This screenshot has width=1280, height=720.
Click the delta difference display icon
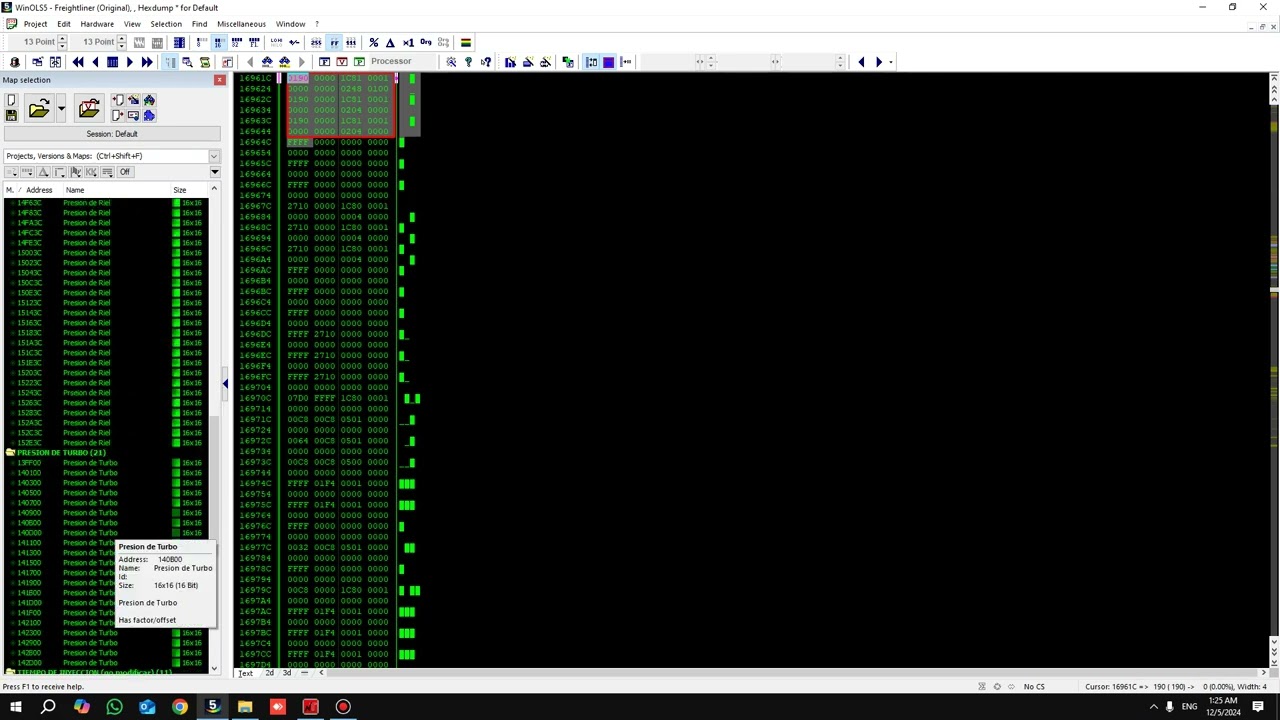pyautogui.click(x=390, y=43)
